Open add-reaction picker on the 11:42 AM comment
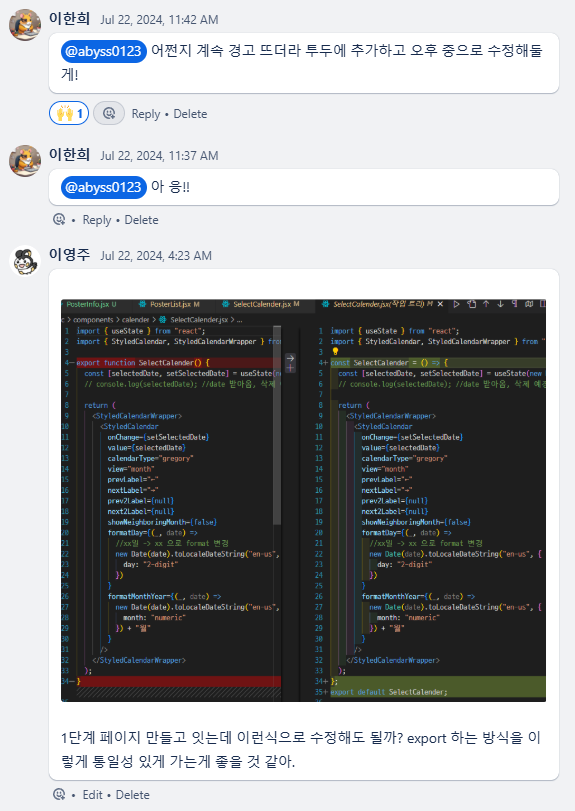This screenshot has width=575, height=811. [x=109, y=113]
